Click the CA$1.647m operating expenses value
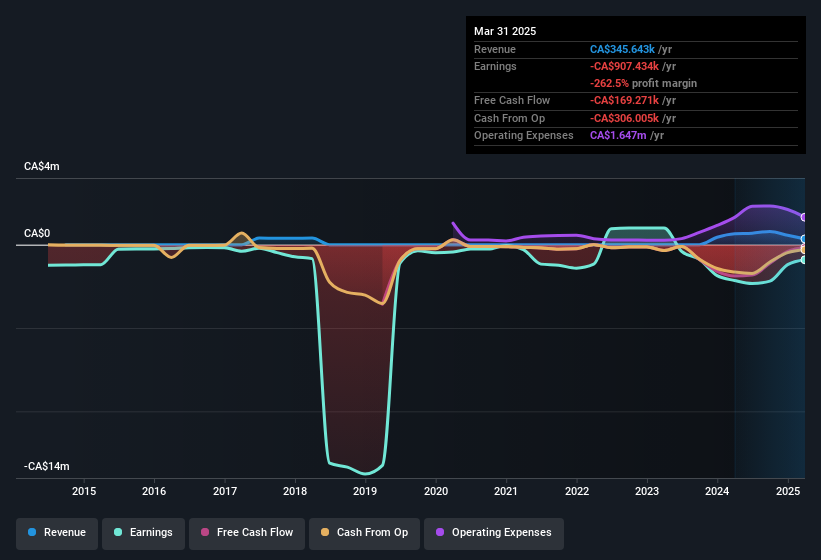 click(618, 136)
